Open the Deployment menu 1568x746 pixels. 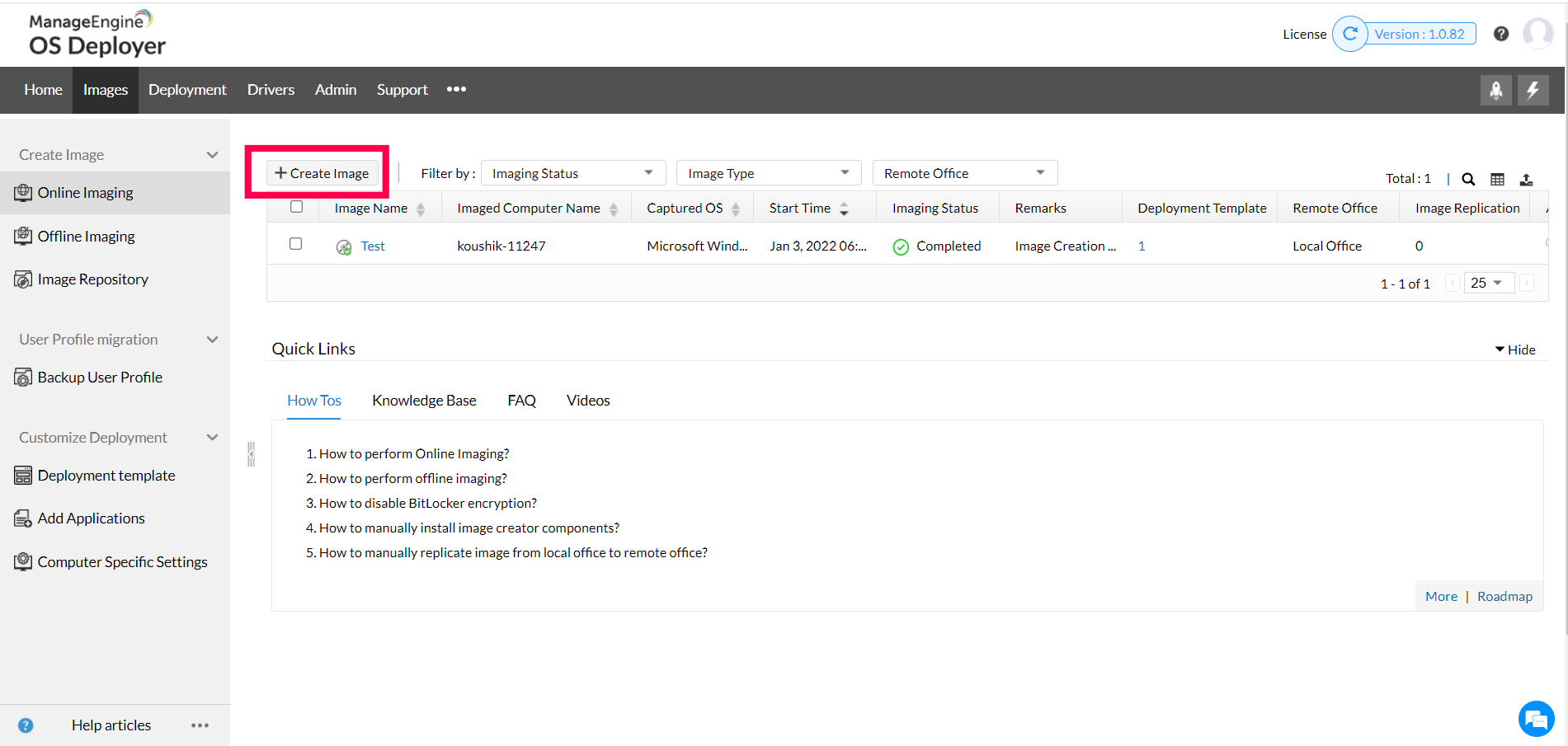click(187, 89)
